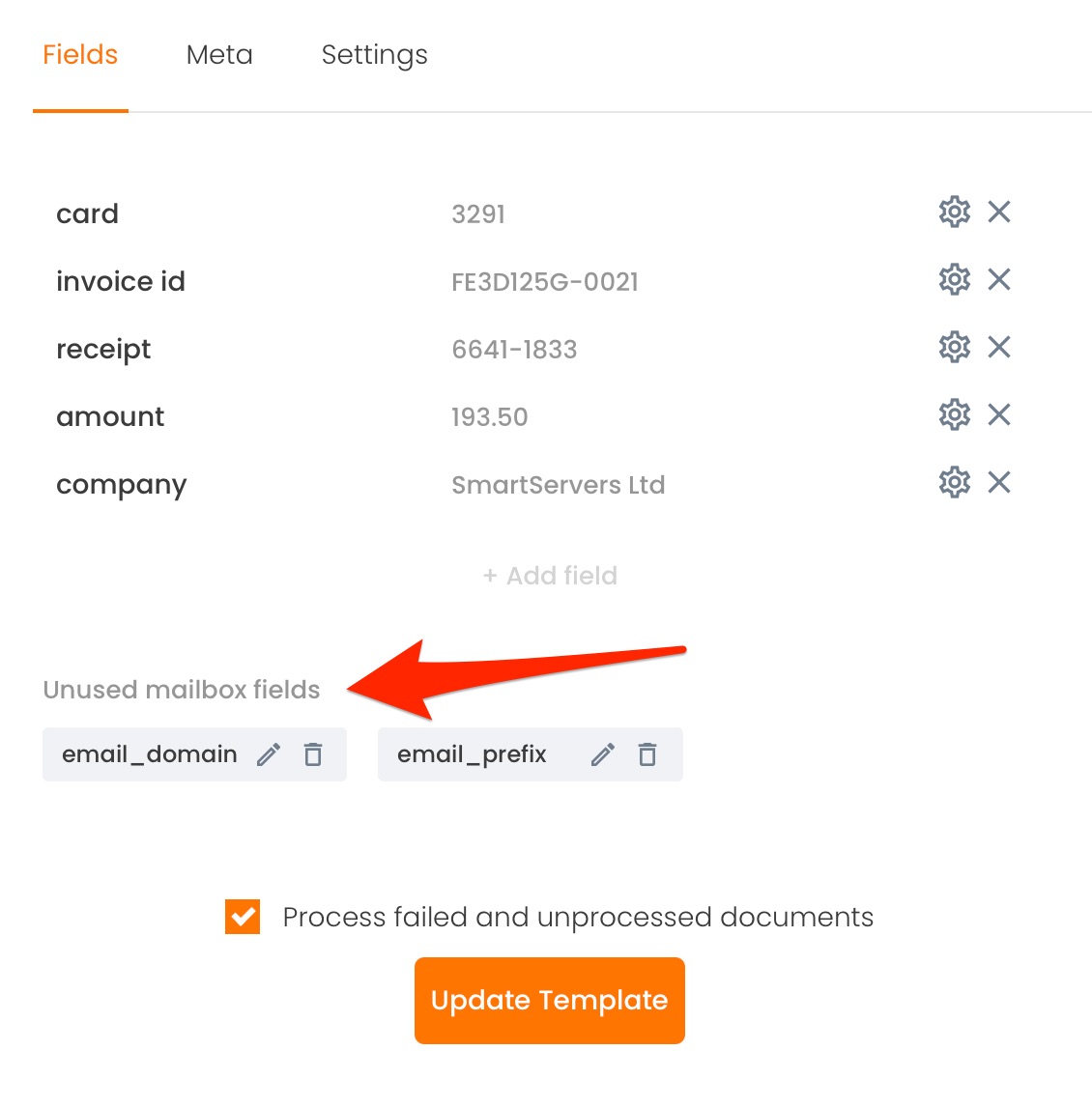The image size is (1092, 1107).
Task: Click + Add field to create a field
Action: click(549, 575)
